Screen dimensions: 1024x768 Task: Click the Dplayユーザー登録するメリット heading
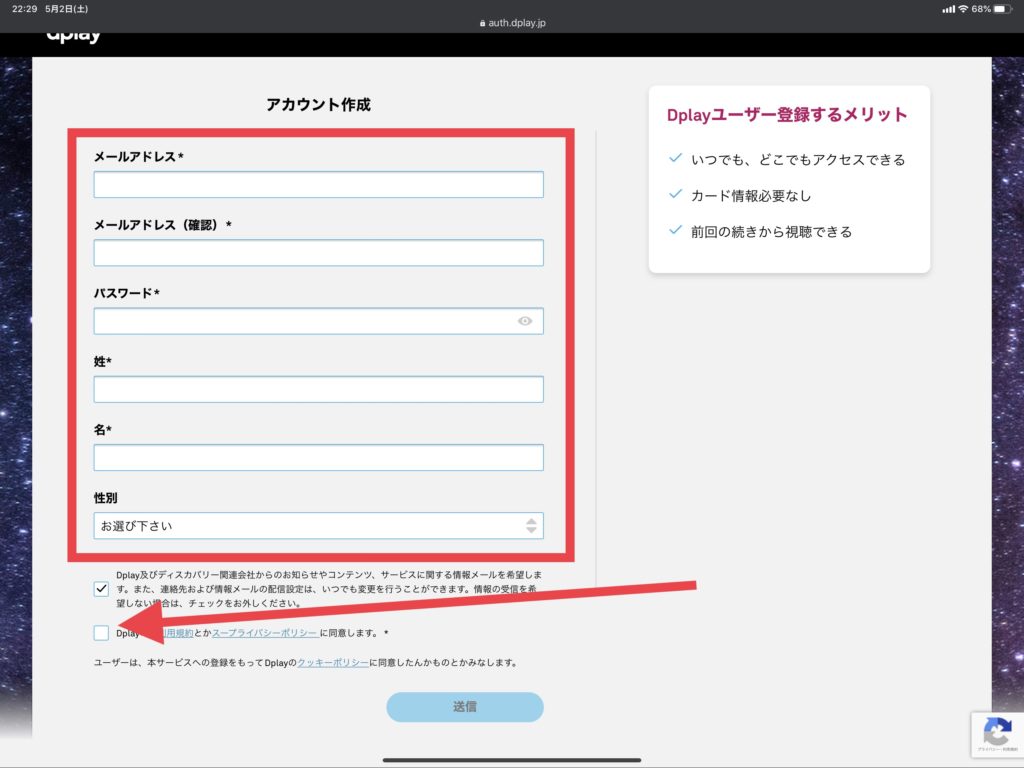(x=787, y=115)
